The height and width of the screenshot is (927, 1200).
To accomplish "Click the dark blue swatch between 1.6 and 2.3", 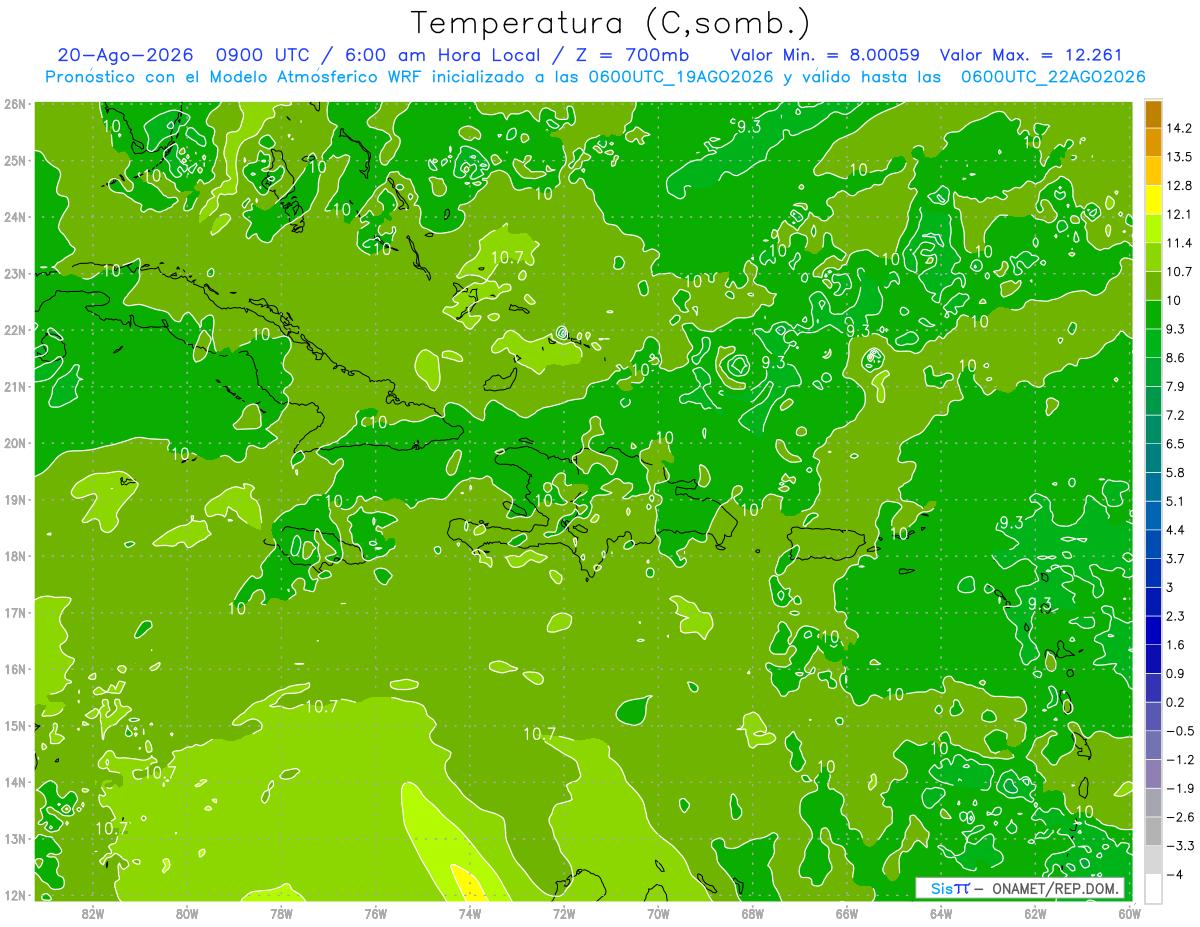I will [1153, 630].
